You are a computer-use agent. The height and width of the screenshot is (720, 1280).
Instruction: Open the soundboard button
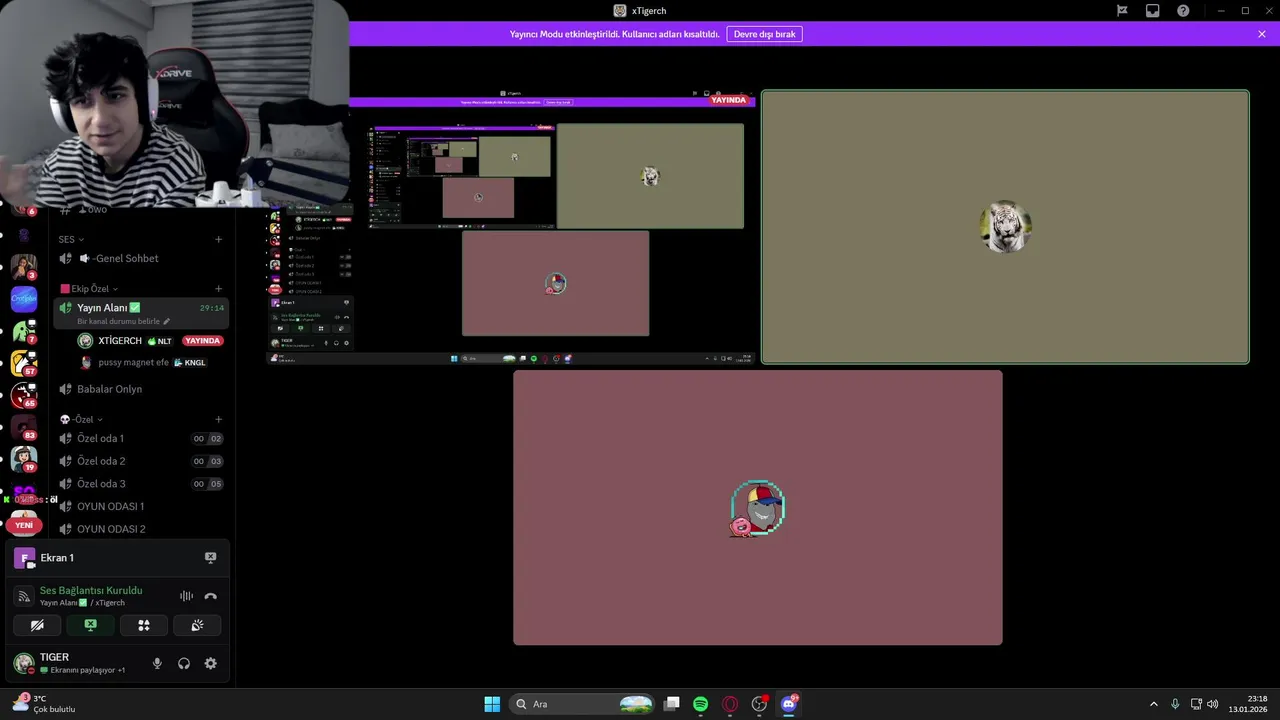coord(197,625)
